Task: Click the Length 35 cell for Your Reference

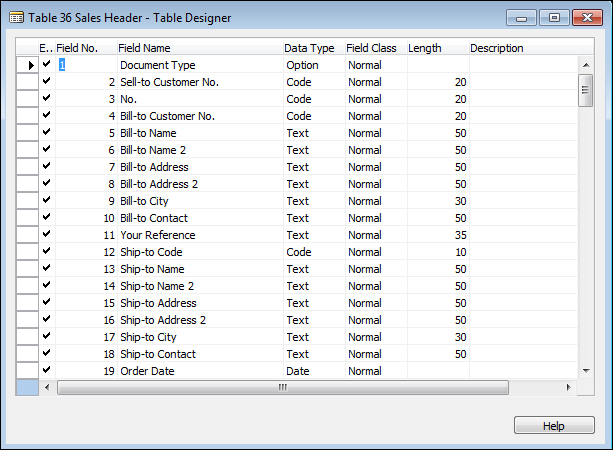Action: coord(438,235)
